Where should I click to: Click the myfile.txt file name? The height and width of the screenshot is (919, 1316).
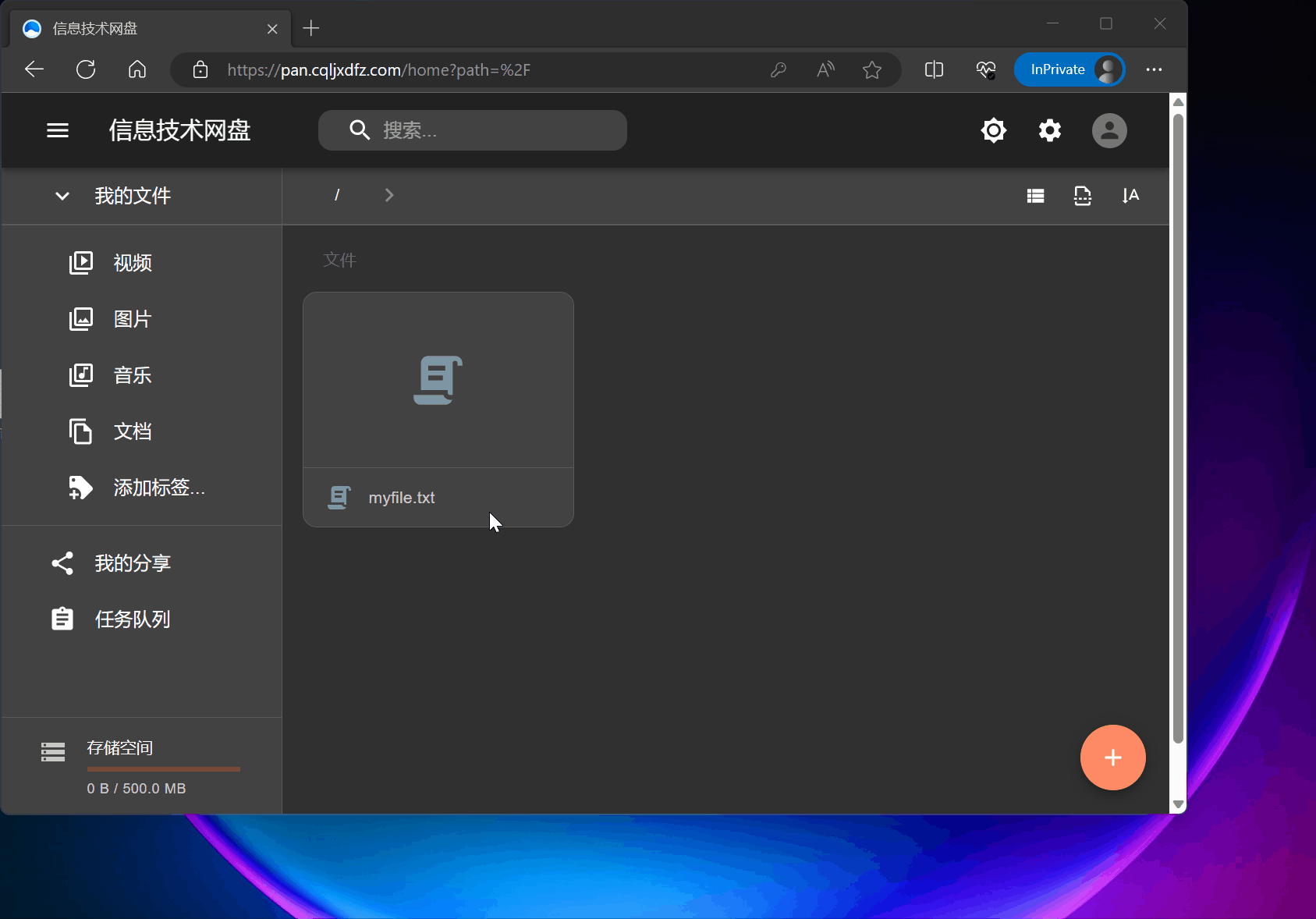pos(402,498)
